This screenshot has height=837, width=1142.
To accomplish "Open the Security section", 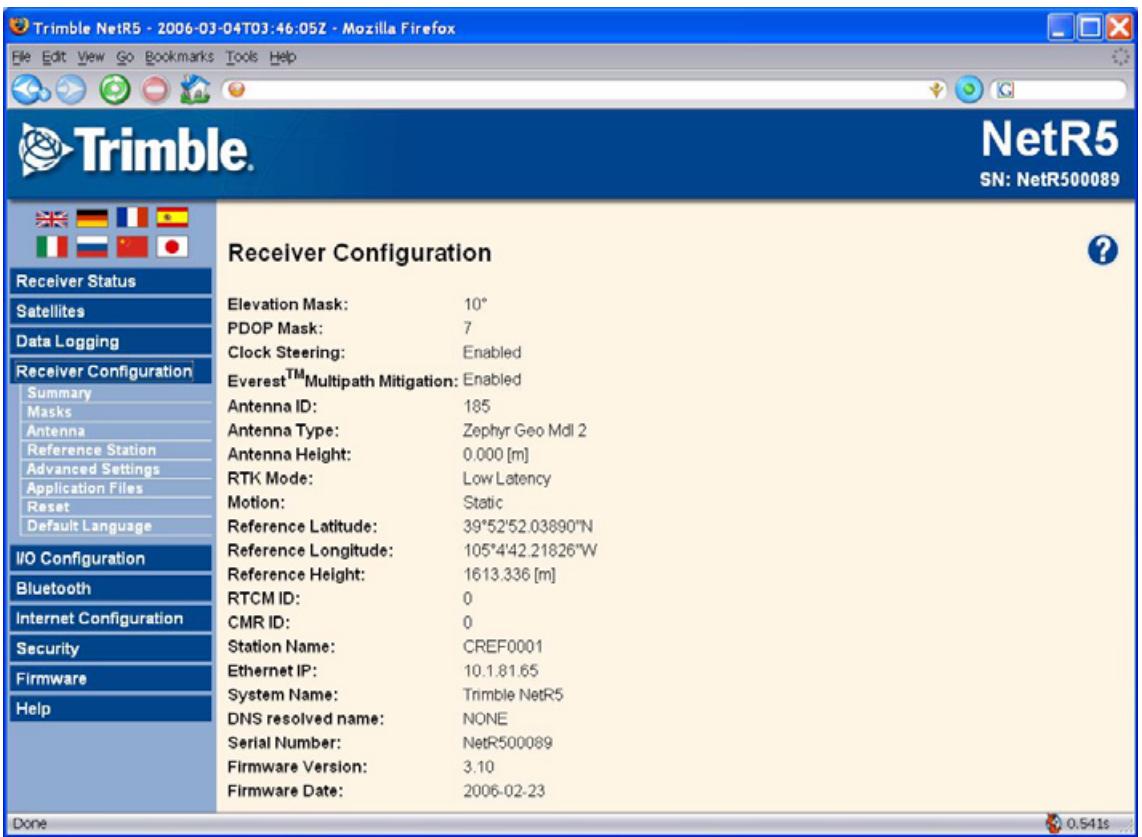I will 111,648.
